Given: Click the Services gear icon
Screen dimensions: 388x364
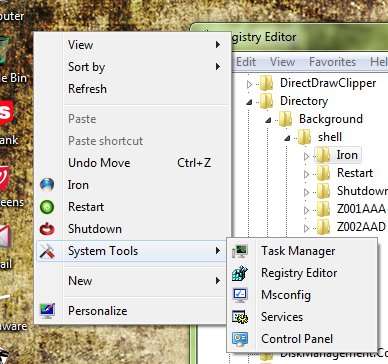Looking at the screenshot, I should point(240,317).
